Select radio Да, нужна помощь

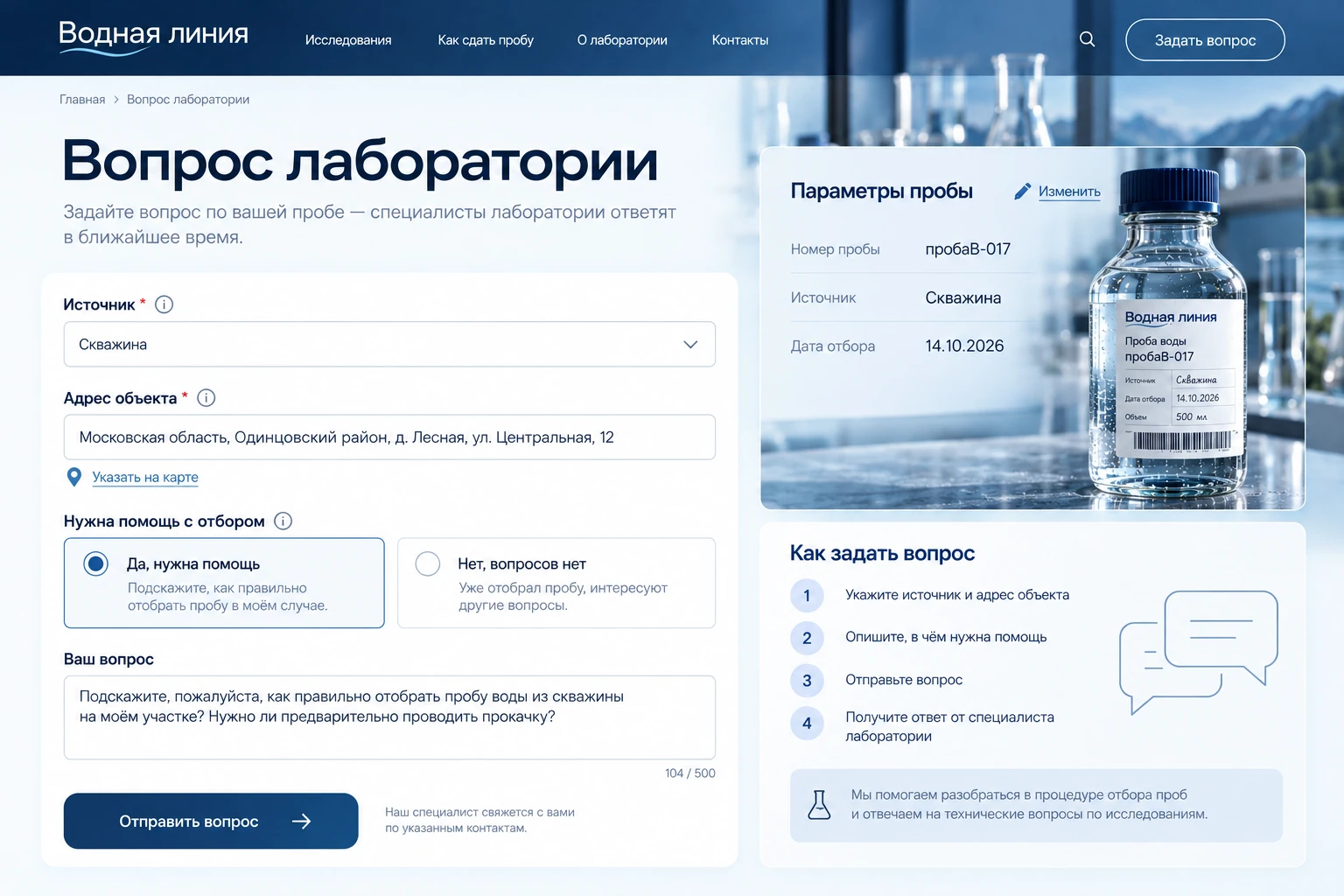tap(96, 563)
